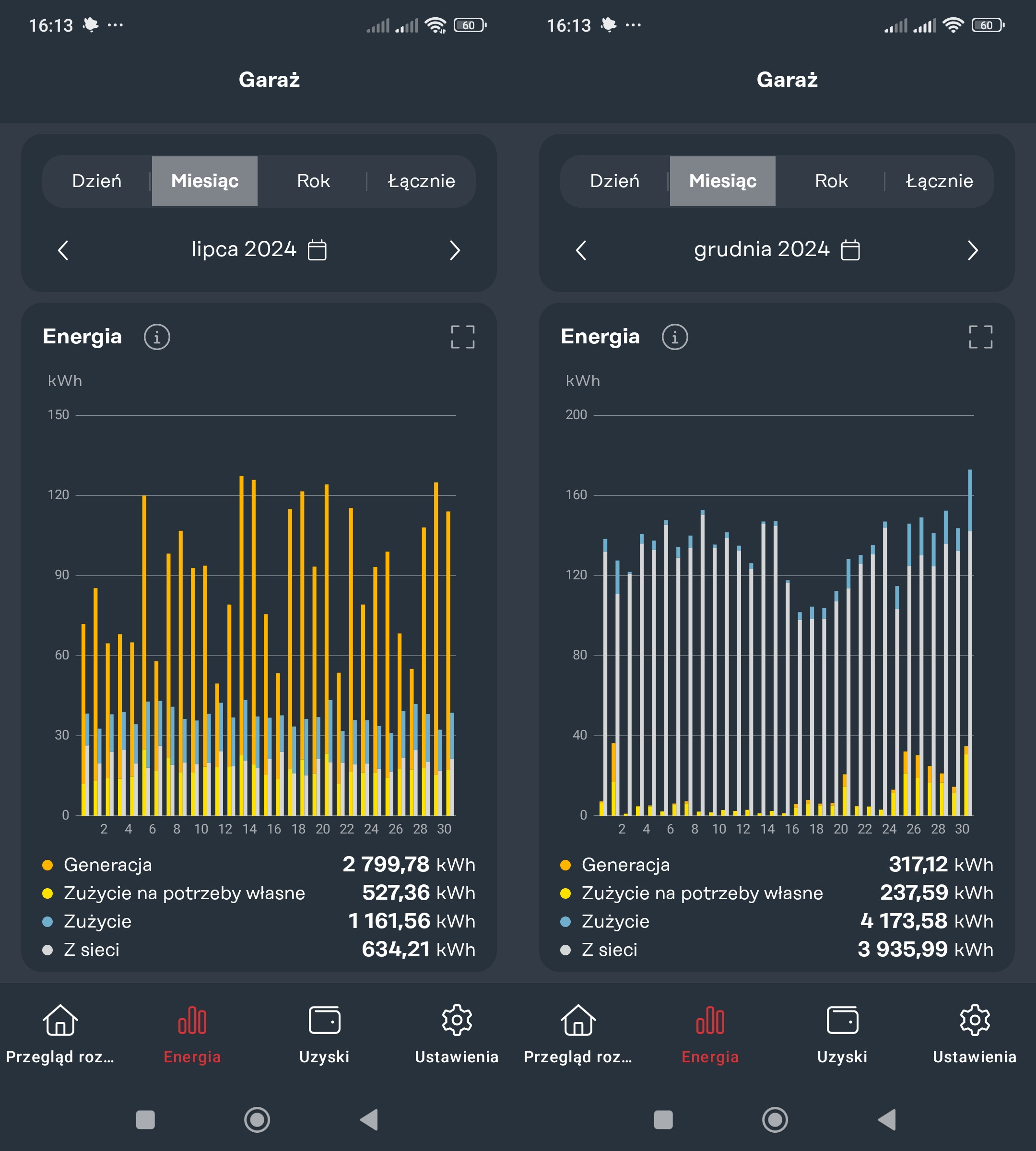The height and width of the screenshot is (1151, 1036).
Task: Expand right chart to fullscreen
Action: tap(980, 337)
